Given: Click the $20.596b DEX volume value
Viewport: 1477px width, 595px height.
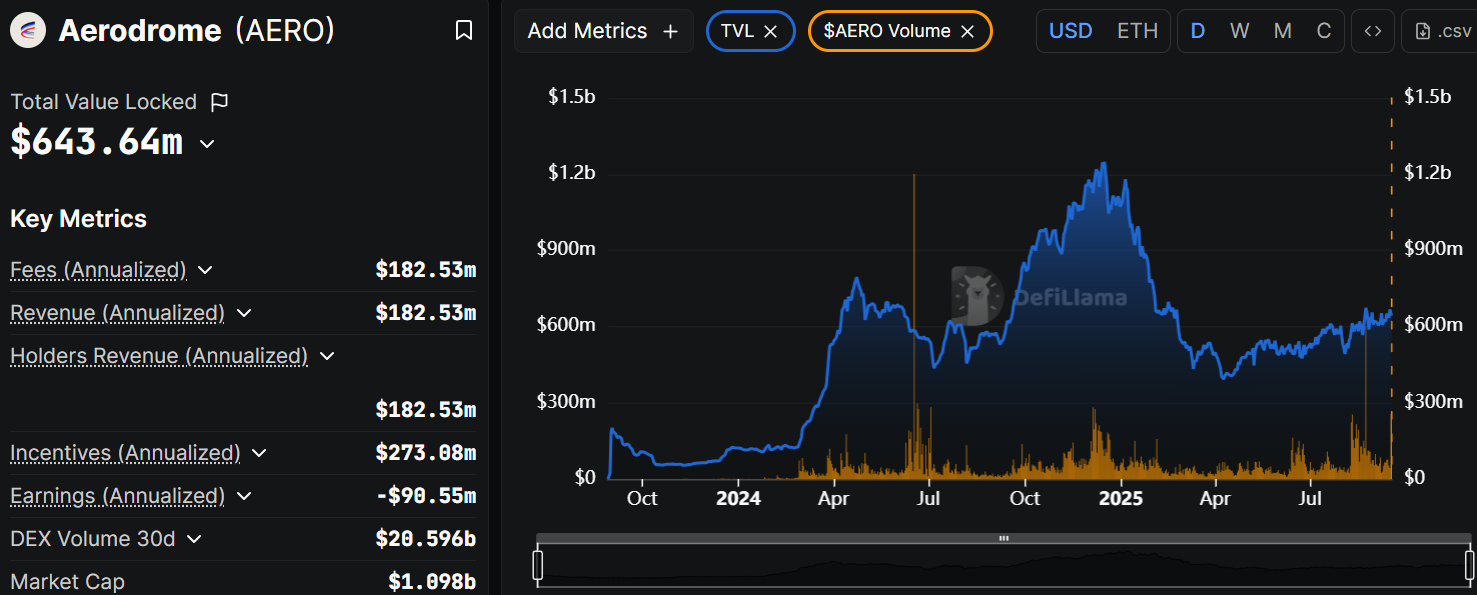Looking at the screenshot, I should pos(426,539).
